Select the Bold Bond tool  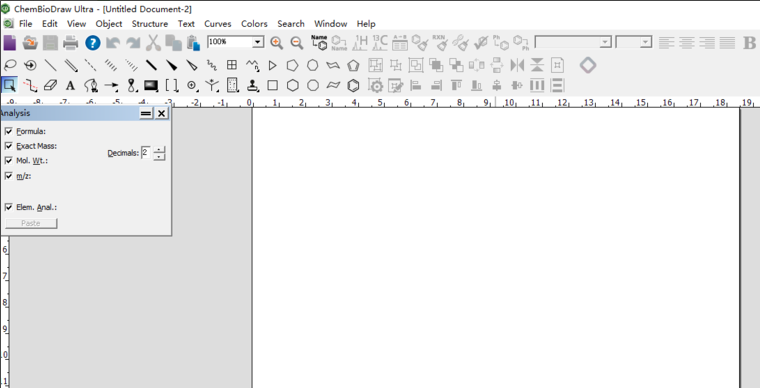pyautogui.click(x=151, y=65)
